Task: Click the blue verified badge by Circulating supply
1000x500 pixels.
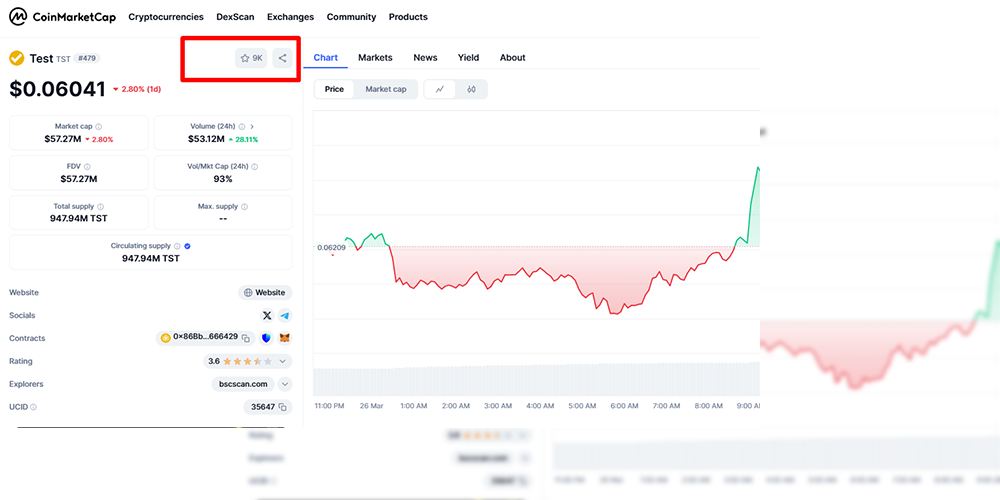Action: pos(188,246)
